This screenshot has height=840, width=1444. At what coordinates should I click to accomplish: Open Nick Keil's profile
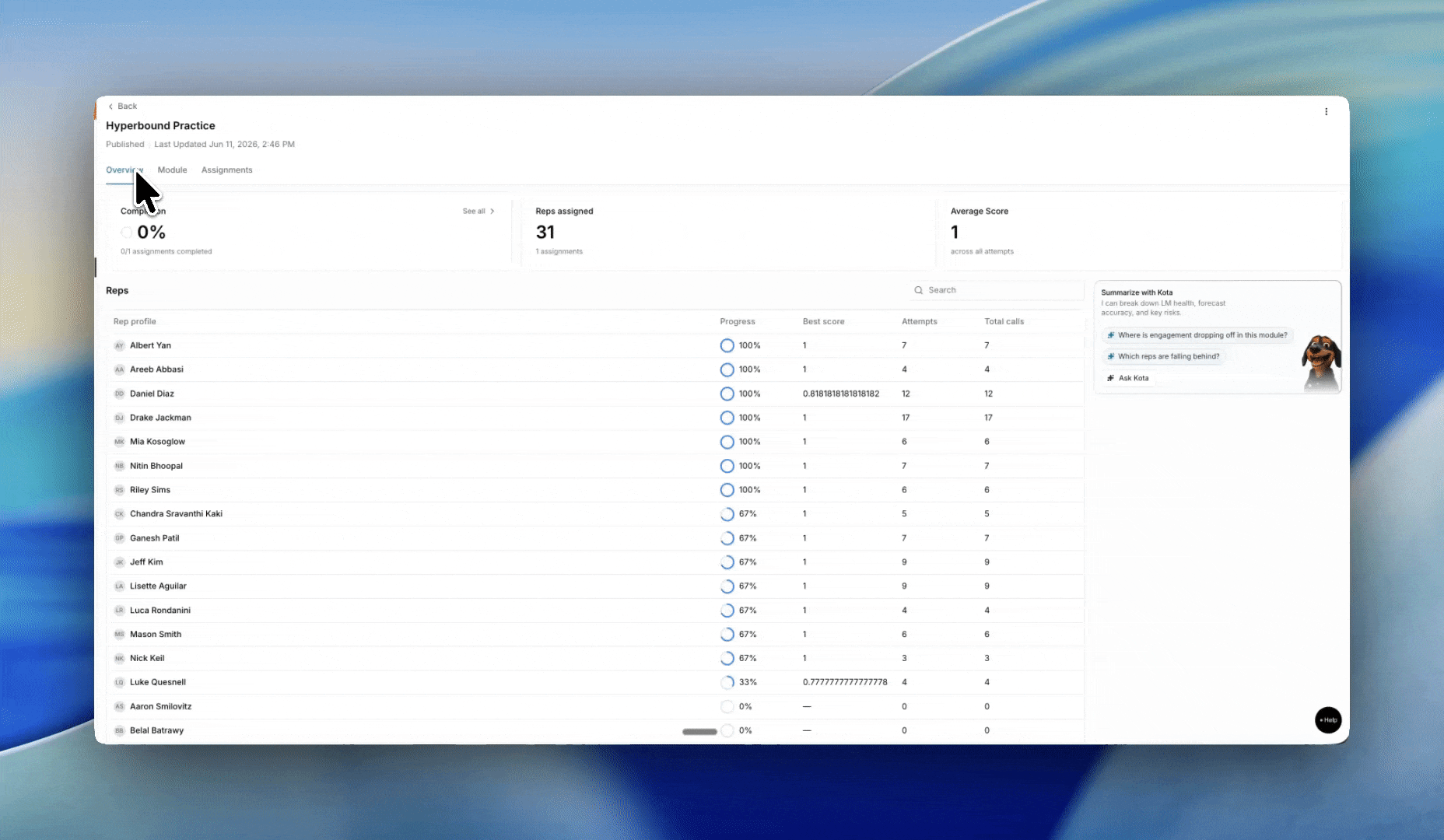pyautogui.click(x=147, y=658)
